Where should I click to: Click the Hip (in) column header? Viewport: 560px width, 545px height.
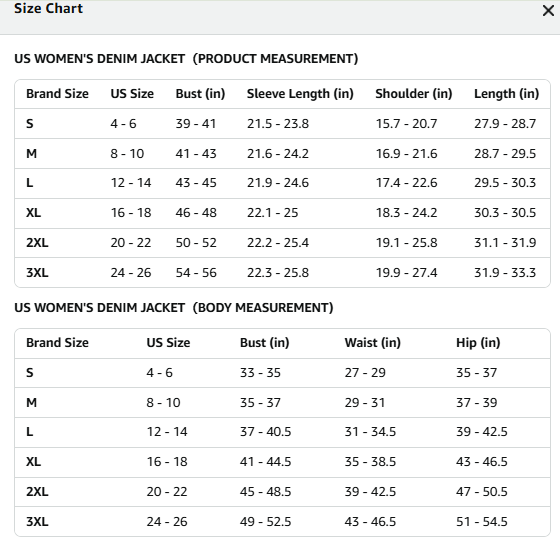tap(478, 343)
